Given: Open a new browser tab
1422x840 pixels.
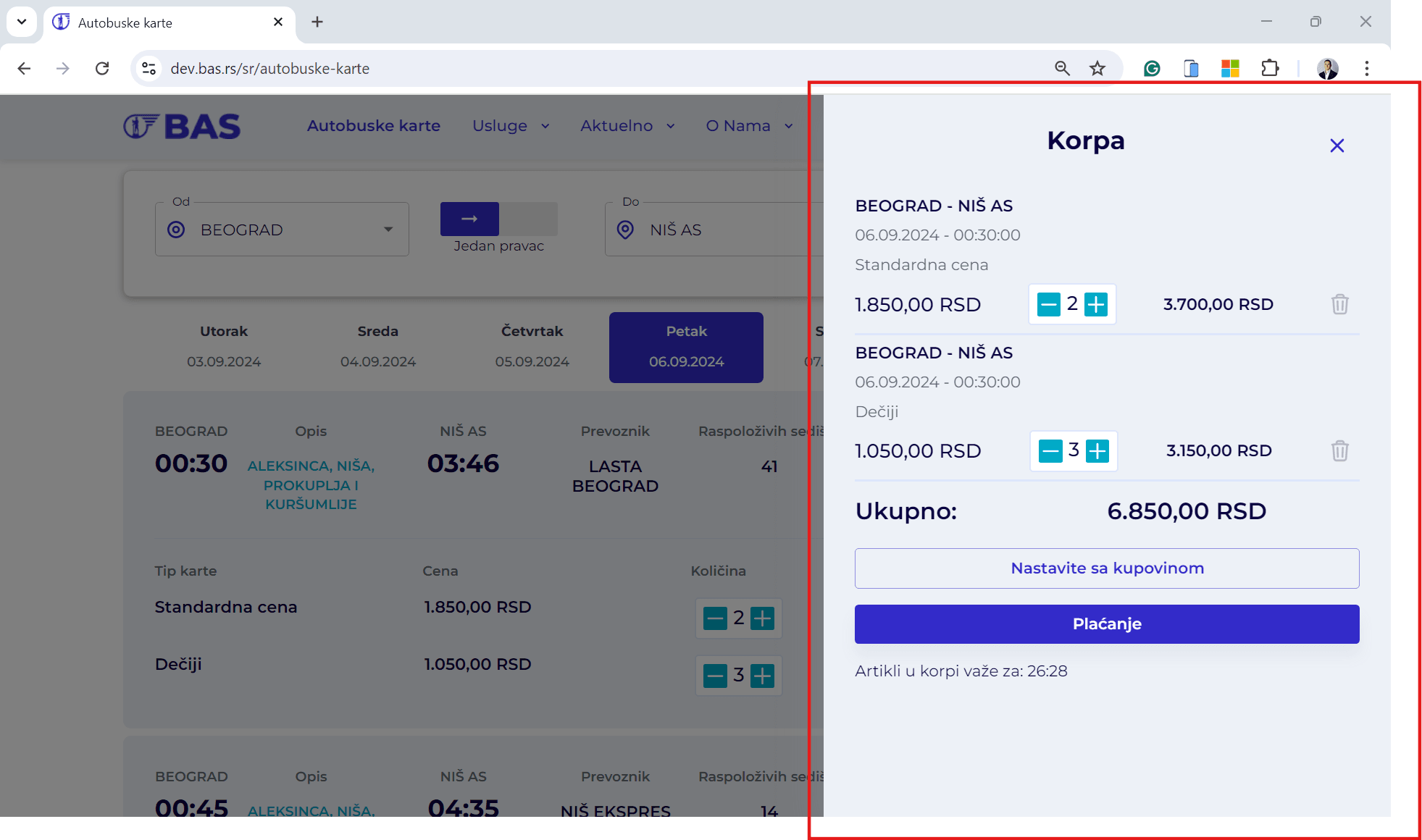Looking at the screenshot, I should click(317, 22).
